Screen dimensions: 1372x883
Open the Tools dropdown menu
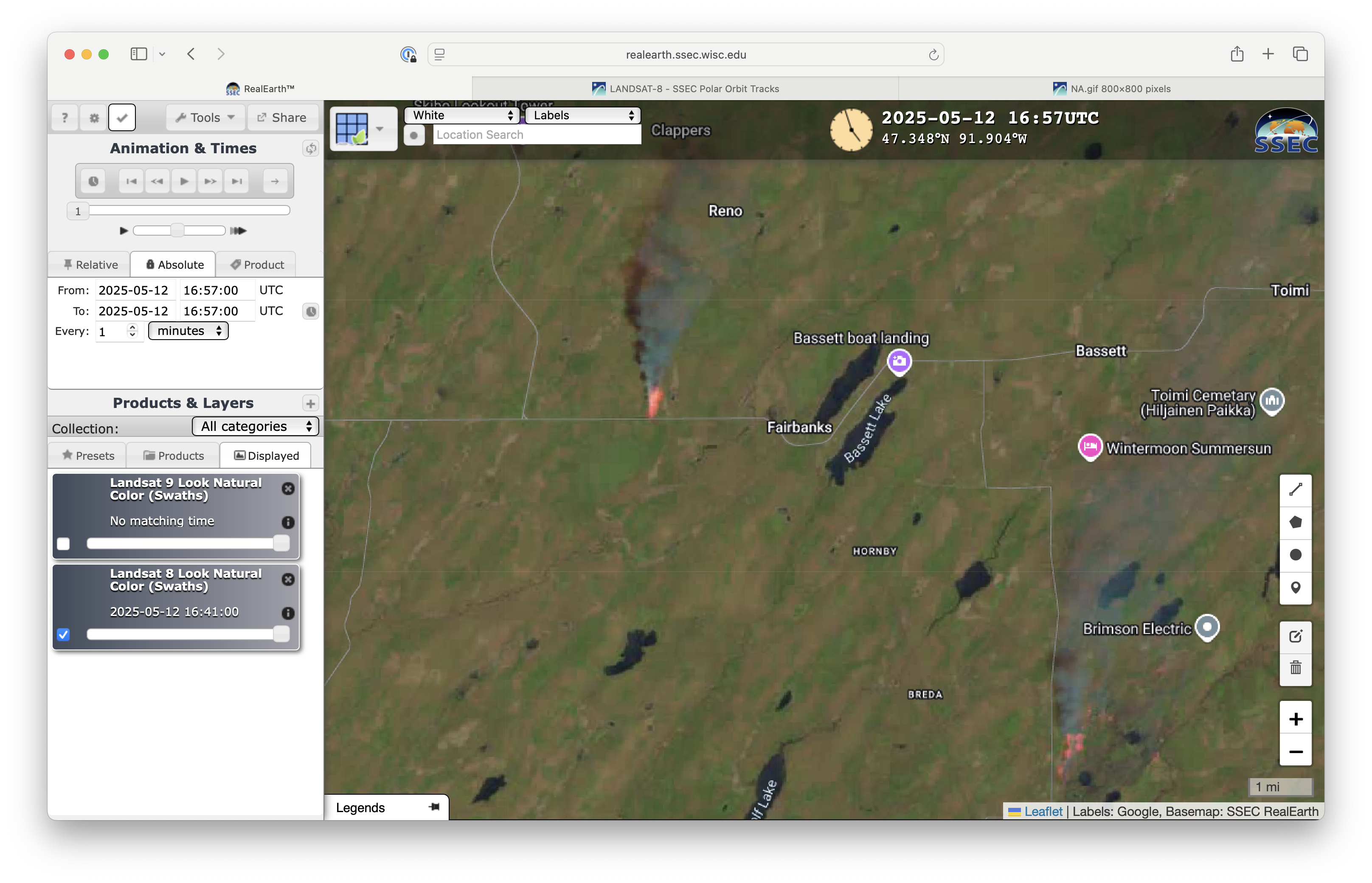(205, 118)
